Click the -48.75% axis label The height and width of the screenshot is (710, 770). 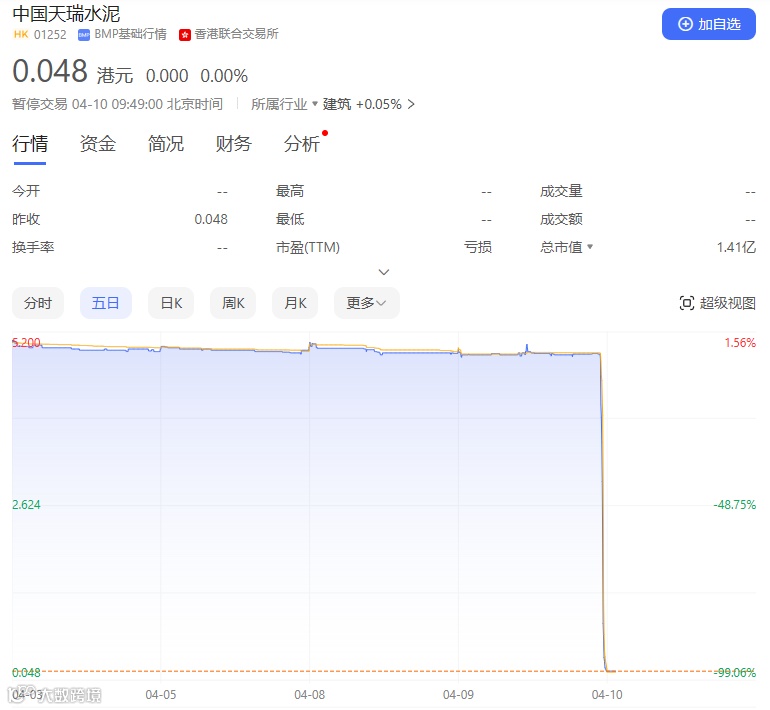coord(735,504)
